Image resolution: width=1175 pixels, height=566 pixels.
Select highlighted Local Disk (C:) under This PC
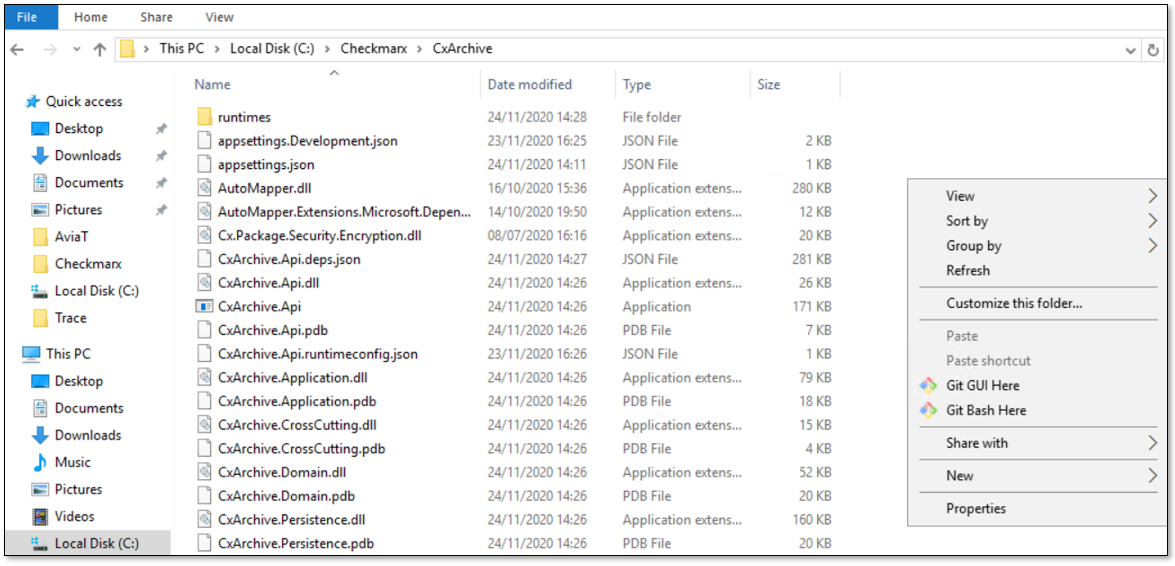[88, 544]
